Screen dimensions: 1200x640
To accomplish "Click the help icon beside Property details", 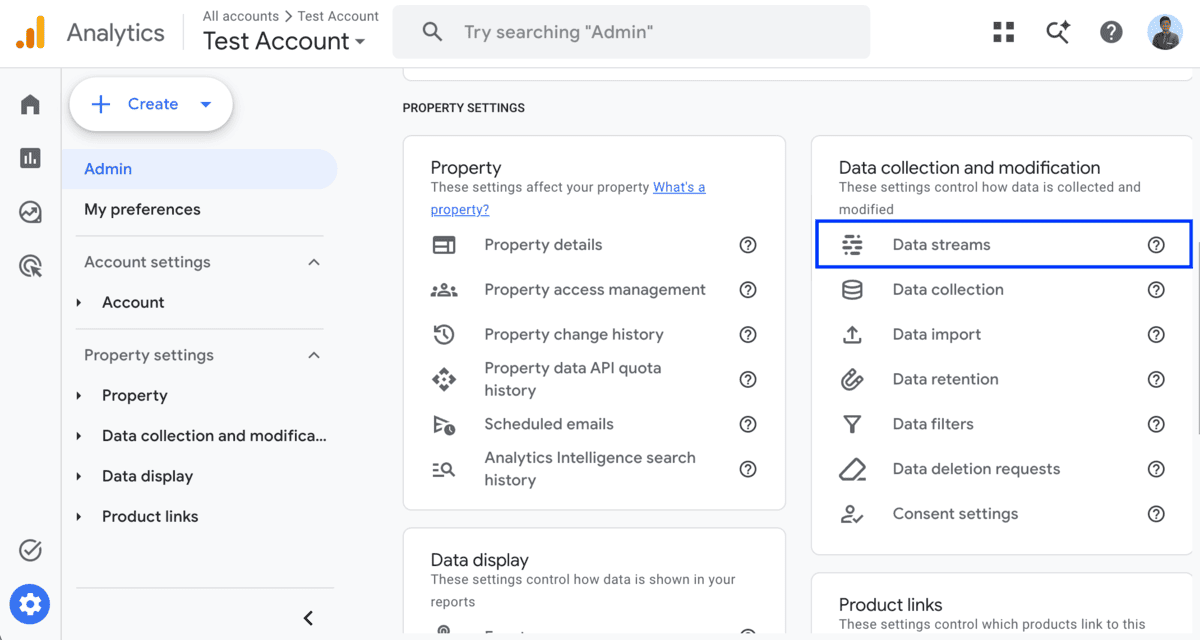I will point(748,245).
